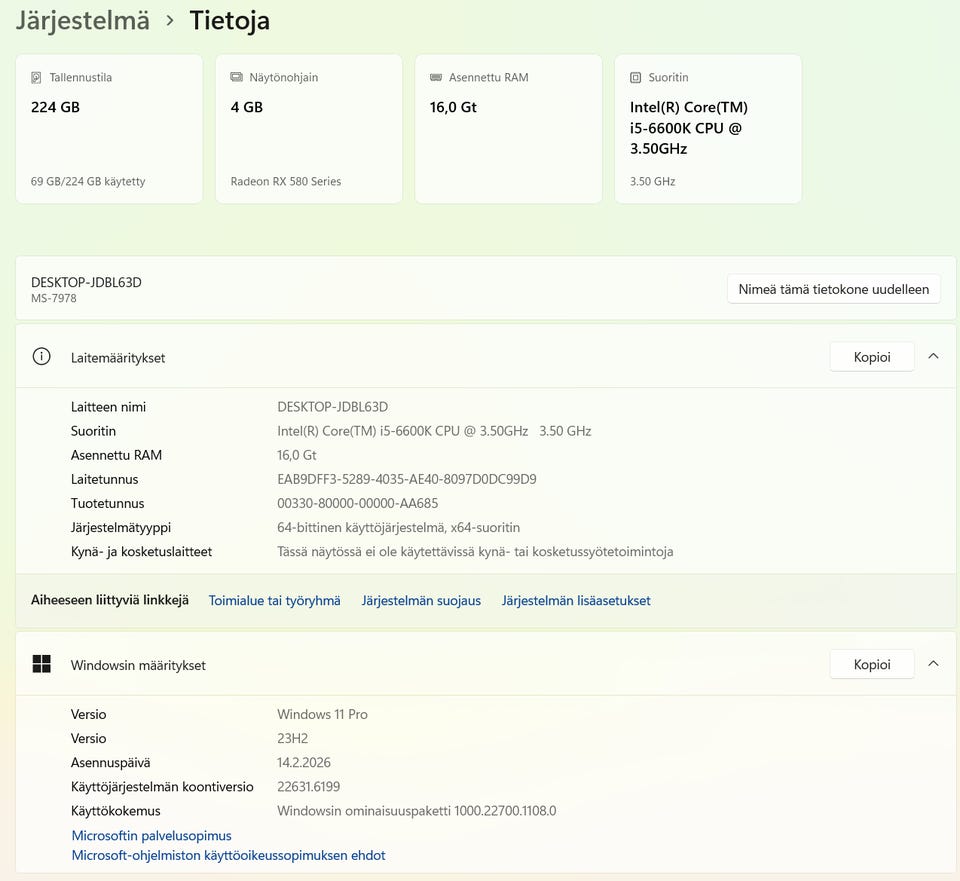
Task: Go back to Järjestelmä in breadcrumb
Action: 82,20
